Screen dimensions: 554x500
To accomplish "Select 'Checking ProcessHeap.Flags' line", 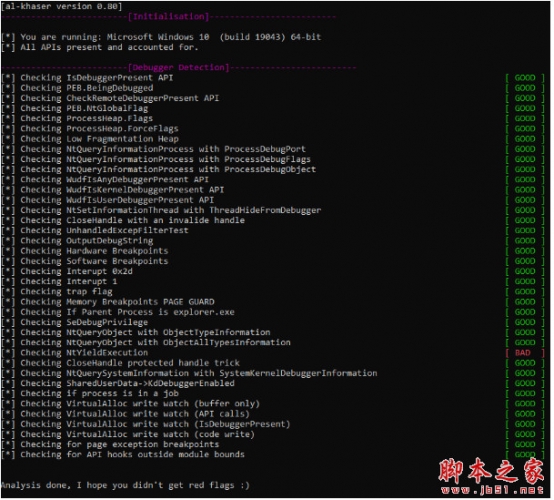I will click(77, 118).
